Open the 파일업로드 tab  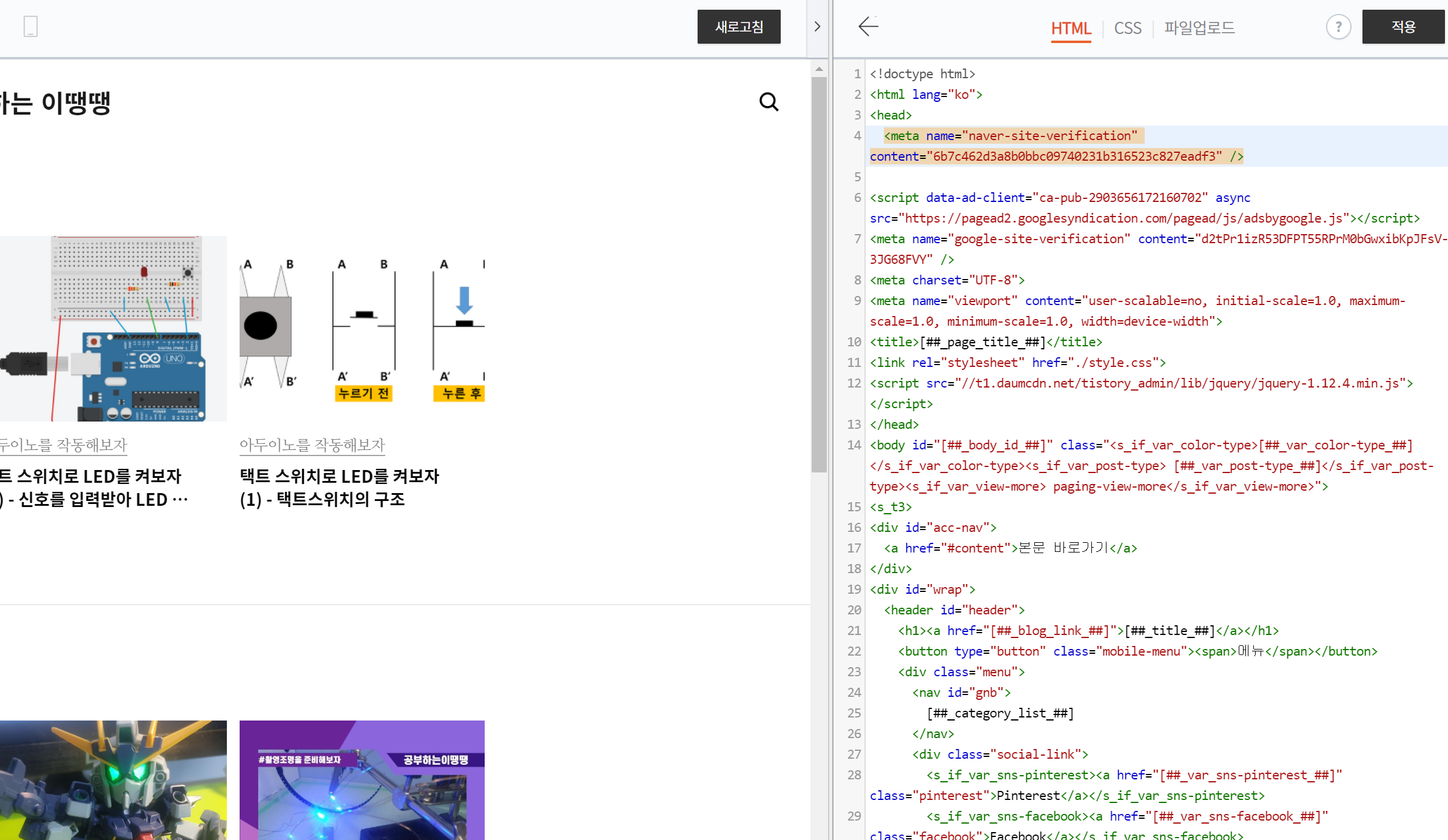tap(1199, 28)
